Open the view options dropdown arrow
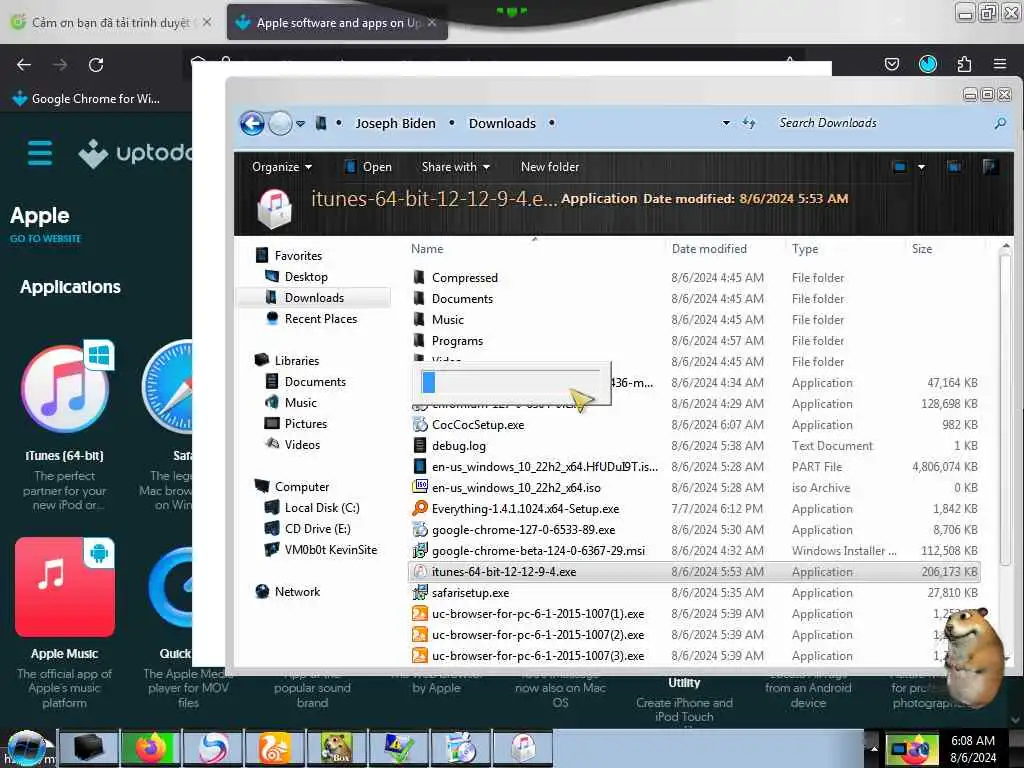This screenshot has width=1024, height=768. (921, 167)
